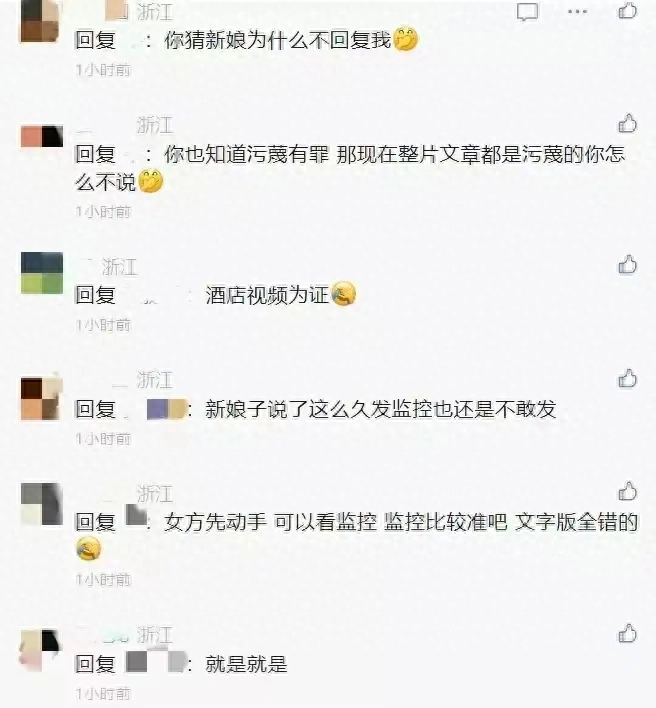Open the three-dot more options menu

[x=577, y=11]
